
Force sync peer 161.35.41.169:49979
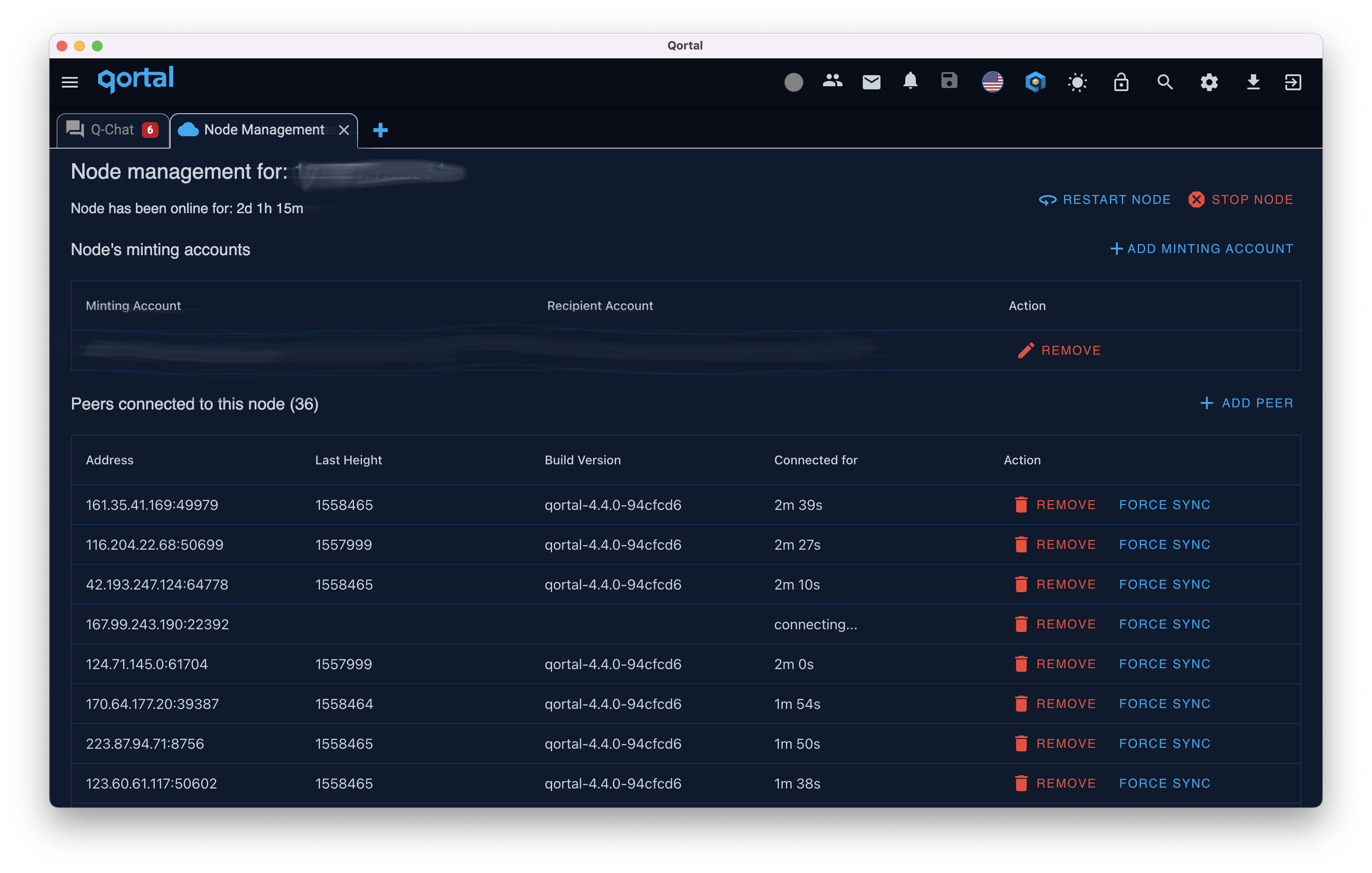coord(1164,505)
